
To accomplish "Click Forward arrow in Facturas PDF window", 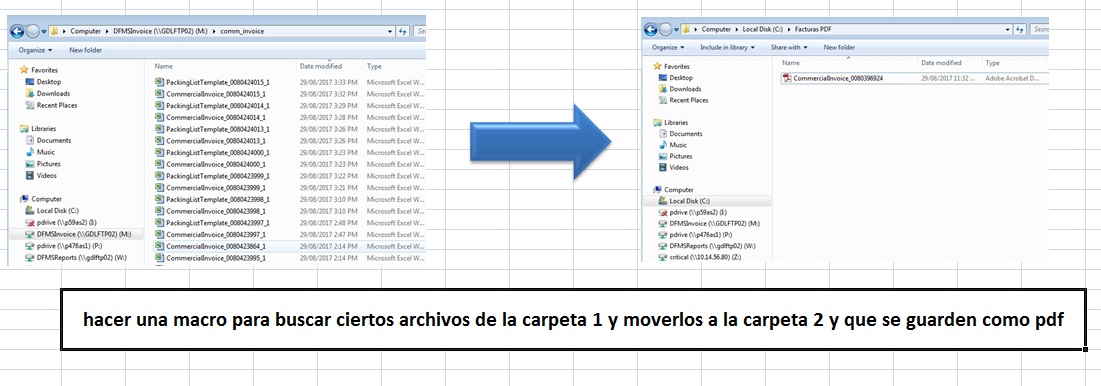I will point(665,29).
